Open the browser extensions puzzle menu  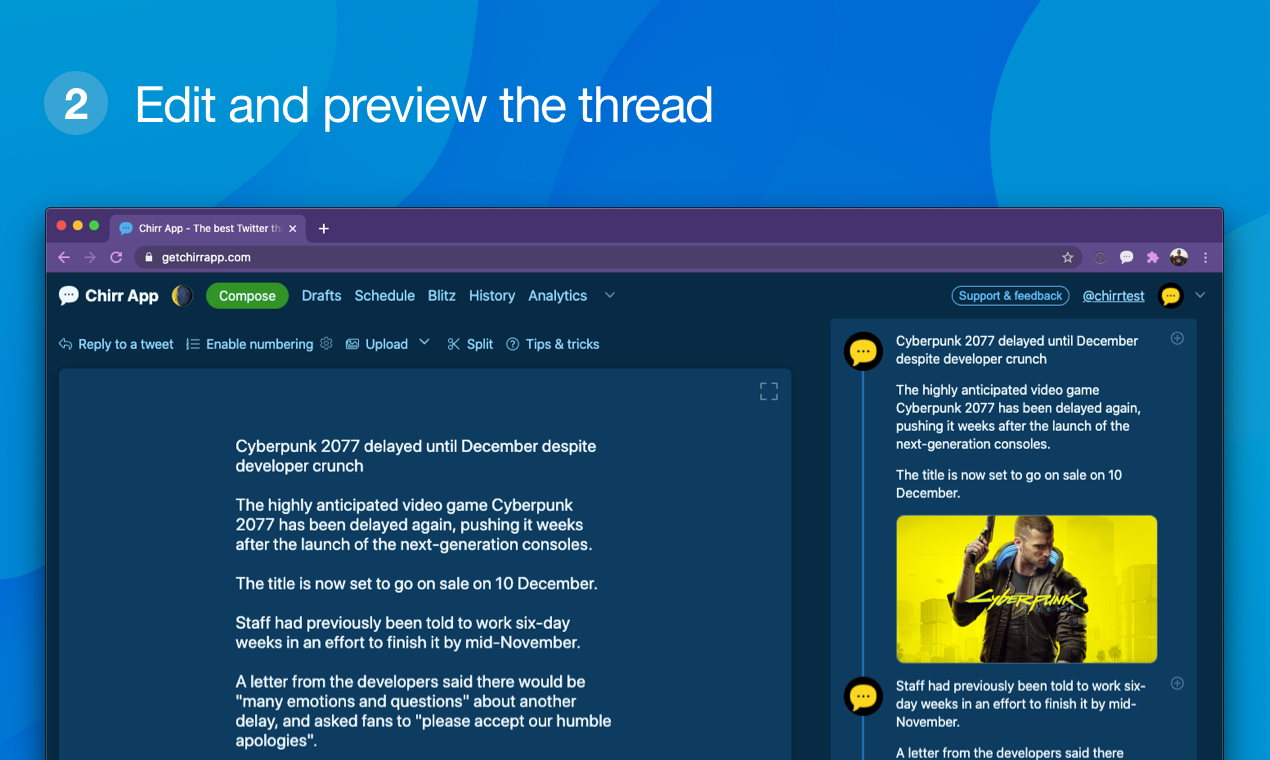pyautogui.click(x=1152, y=257)
